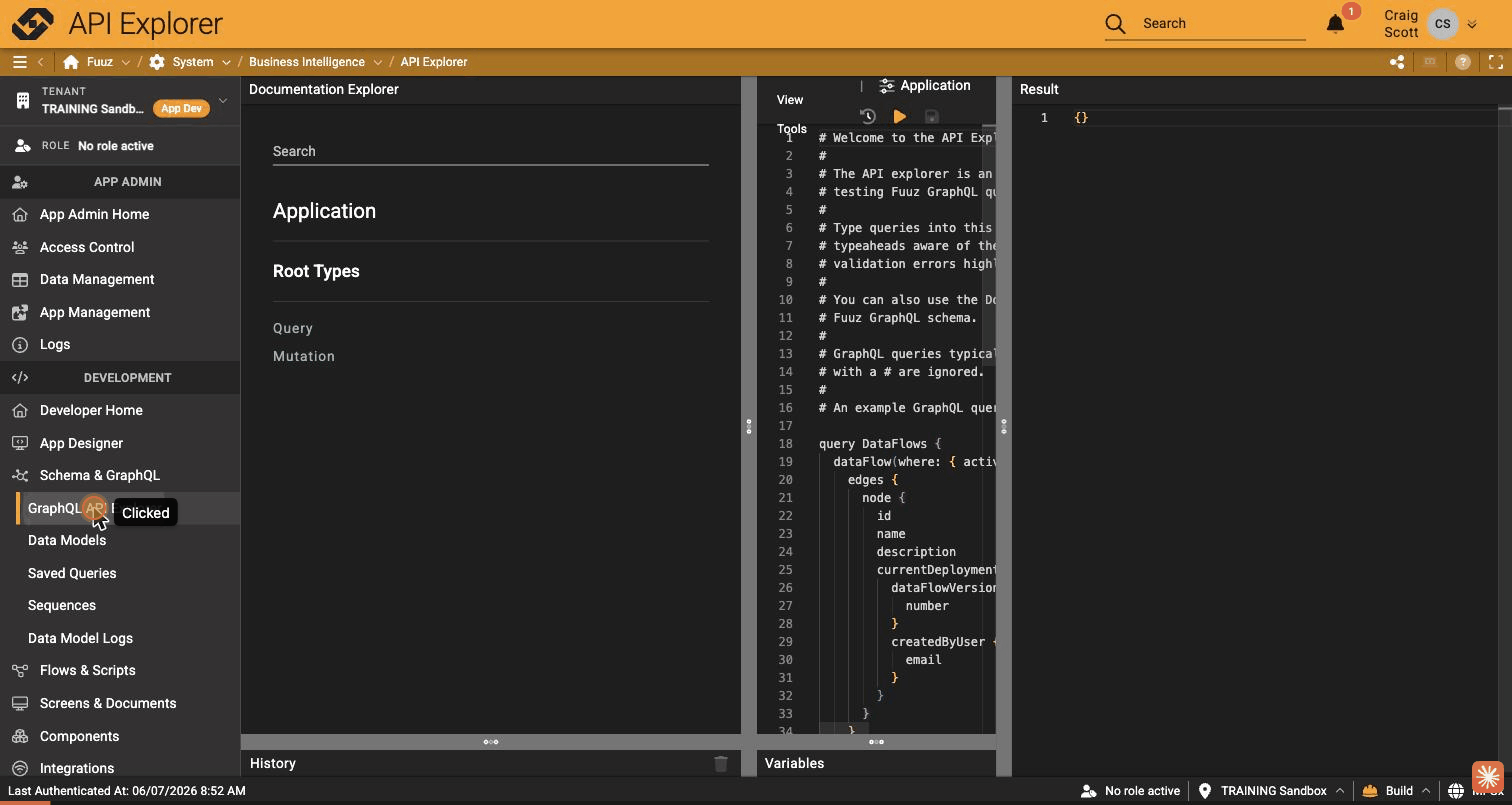
Task: Open the Mutation root type
Action: (304, 357)
